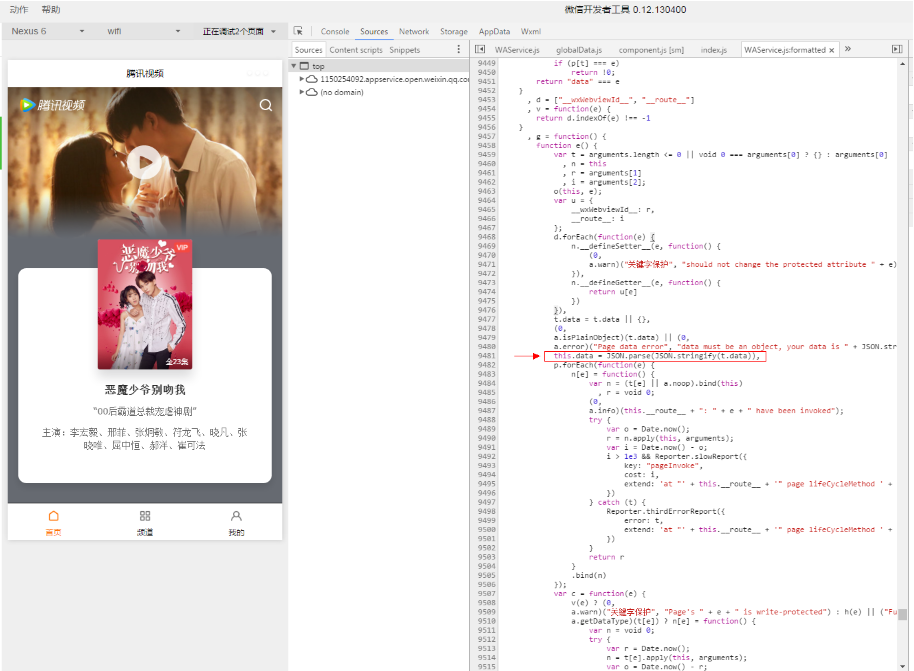914x671 pixels.
Task: Select the (no domain) tree entry
Action: tap(342, 92)
